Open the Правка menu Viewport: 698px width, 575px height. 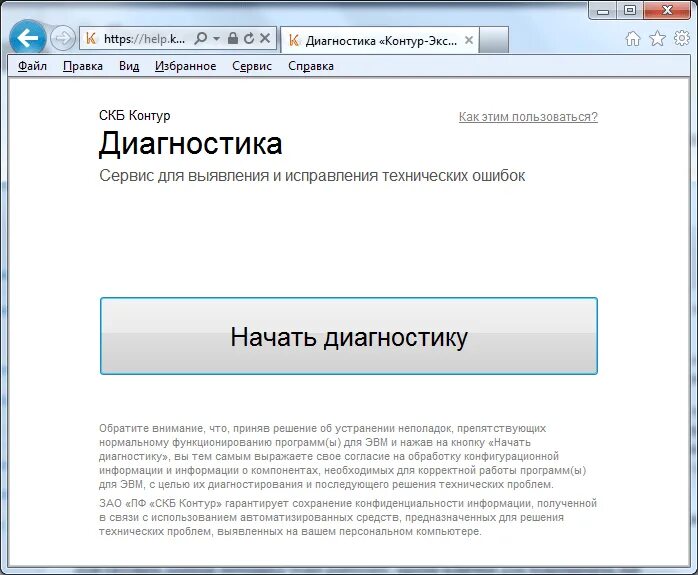click(83, 66)
